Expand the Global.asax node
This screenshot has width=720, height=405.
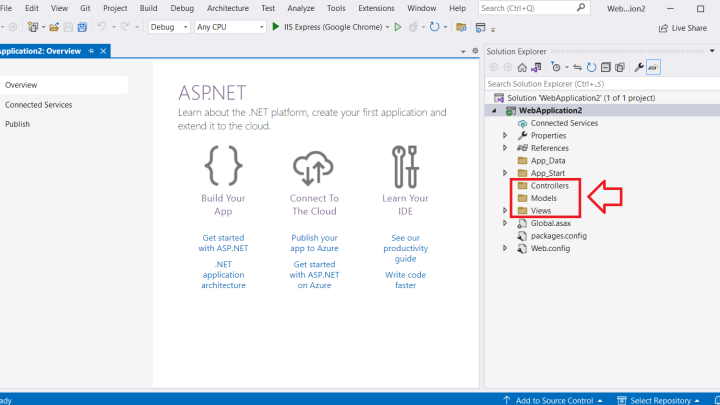pos(505,223)
